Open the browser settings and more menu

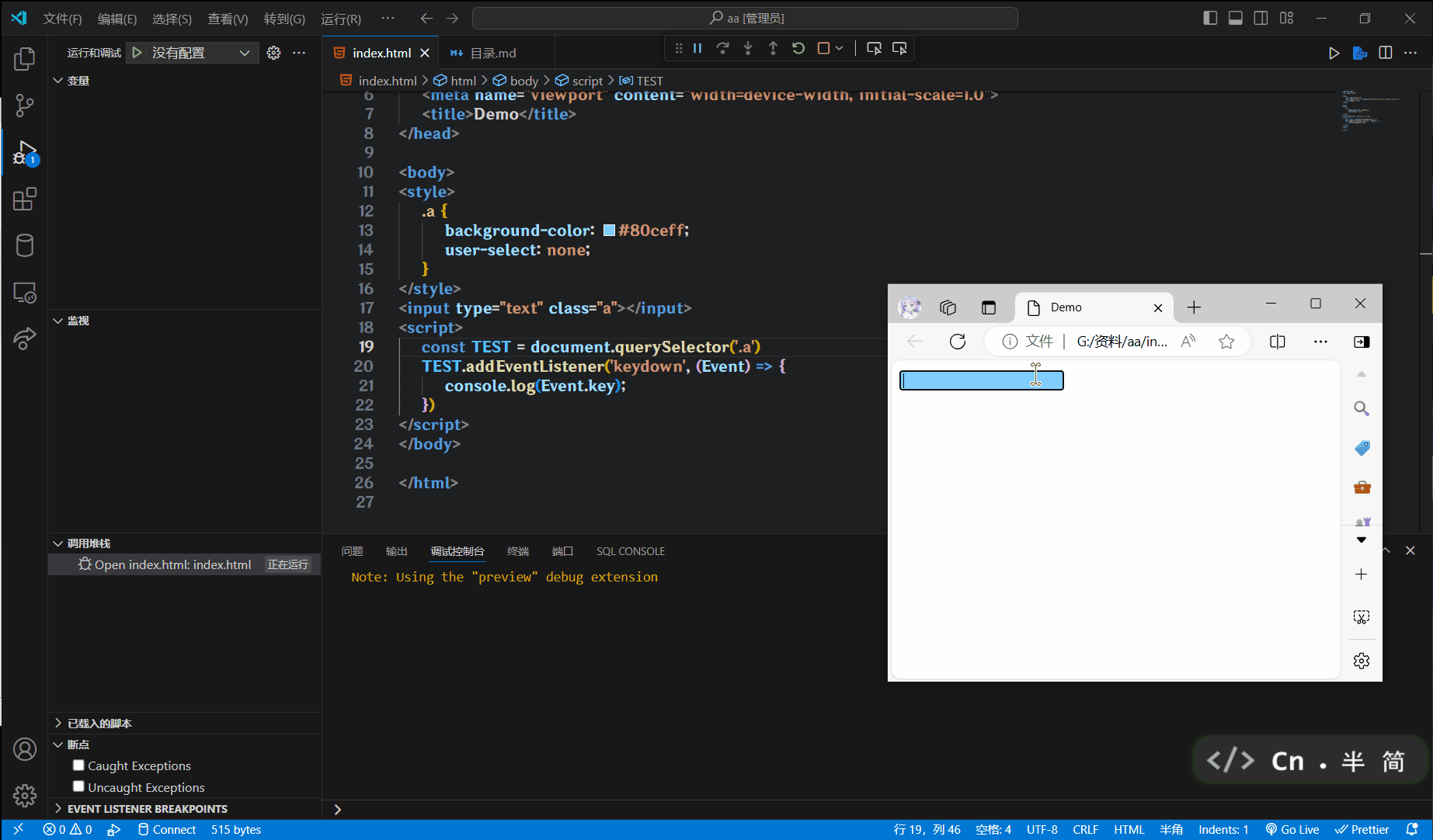click(1320, 342)
